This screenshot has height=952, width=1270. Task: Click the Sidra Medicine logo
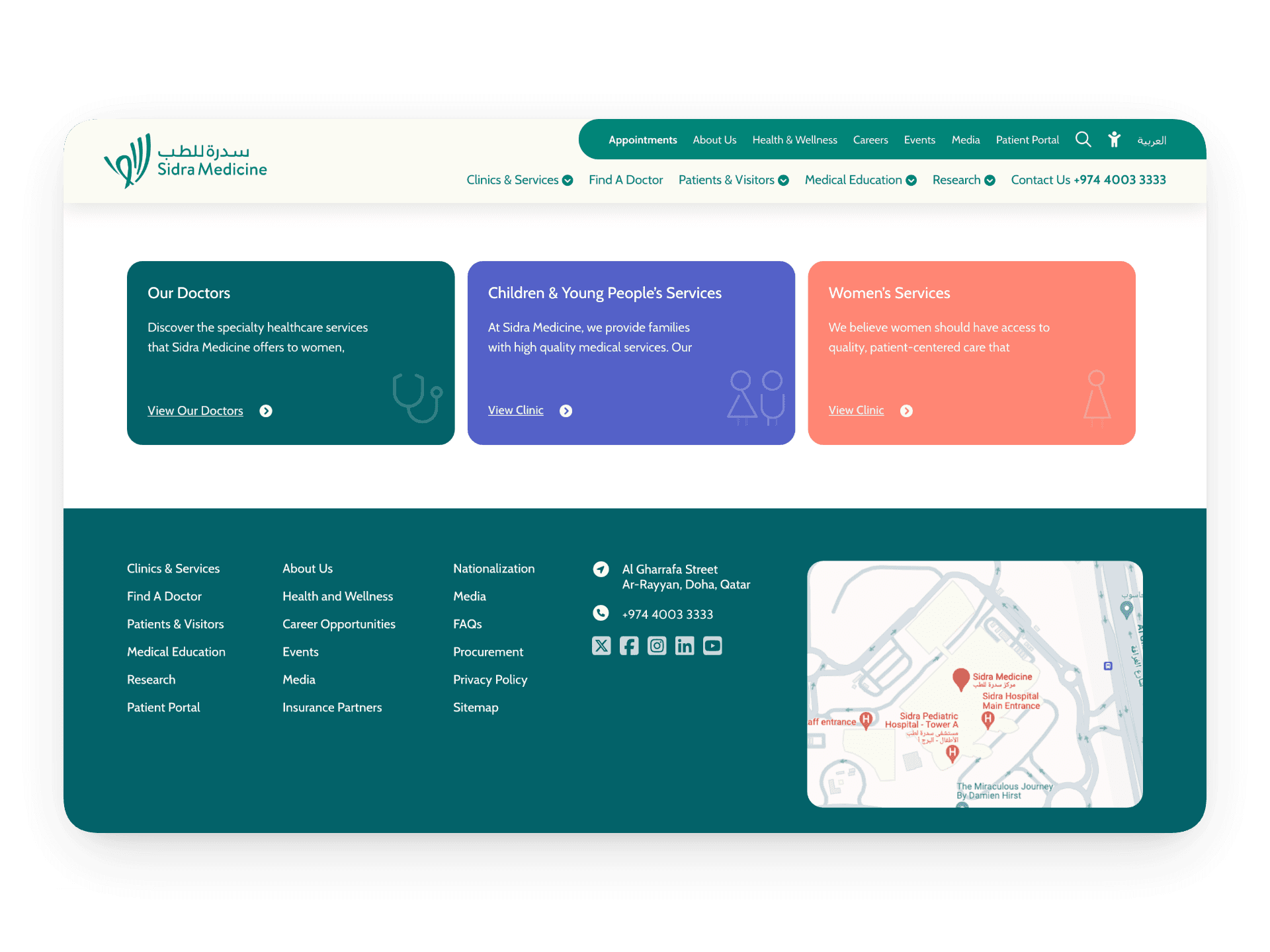(186, 161)
